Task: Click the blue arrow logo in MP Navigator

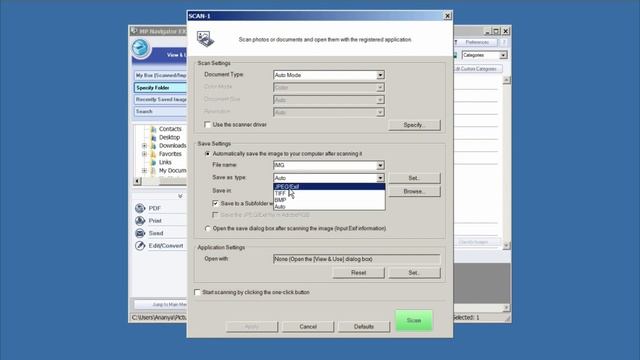Action: pyautogui.click(x=141, y=48)
